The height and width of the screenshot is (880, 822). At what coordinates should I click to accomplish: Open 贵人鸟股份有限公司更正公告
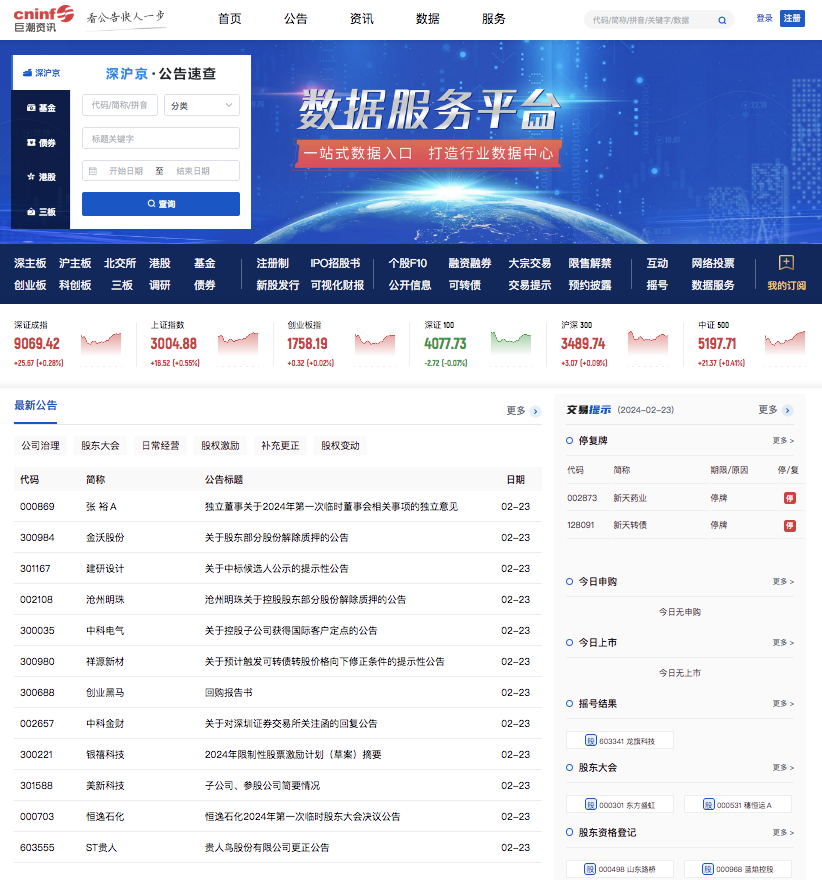pyautogui.click(x=267, y=847)
